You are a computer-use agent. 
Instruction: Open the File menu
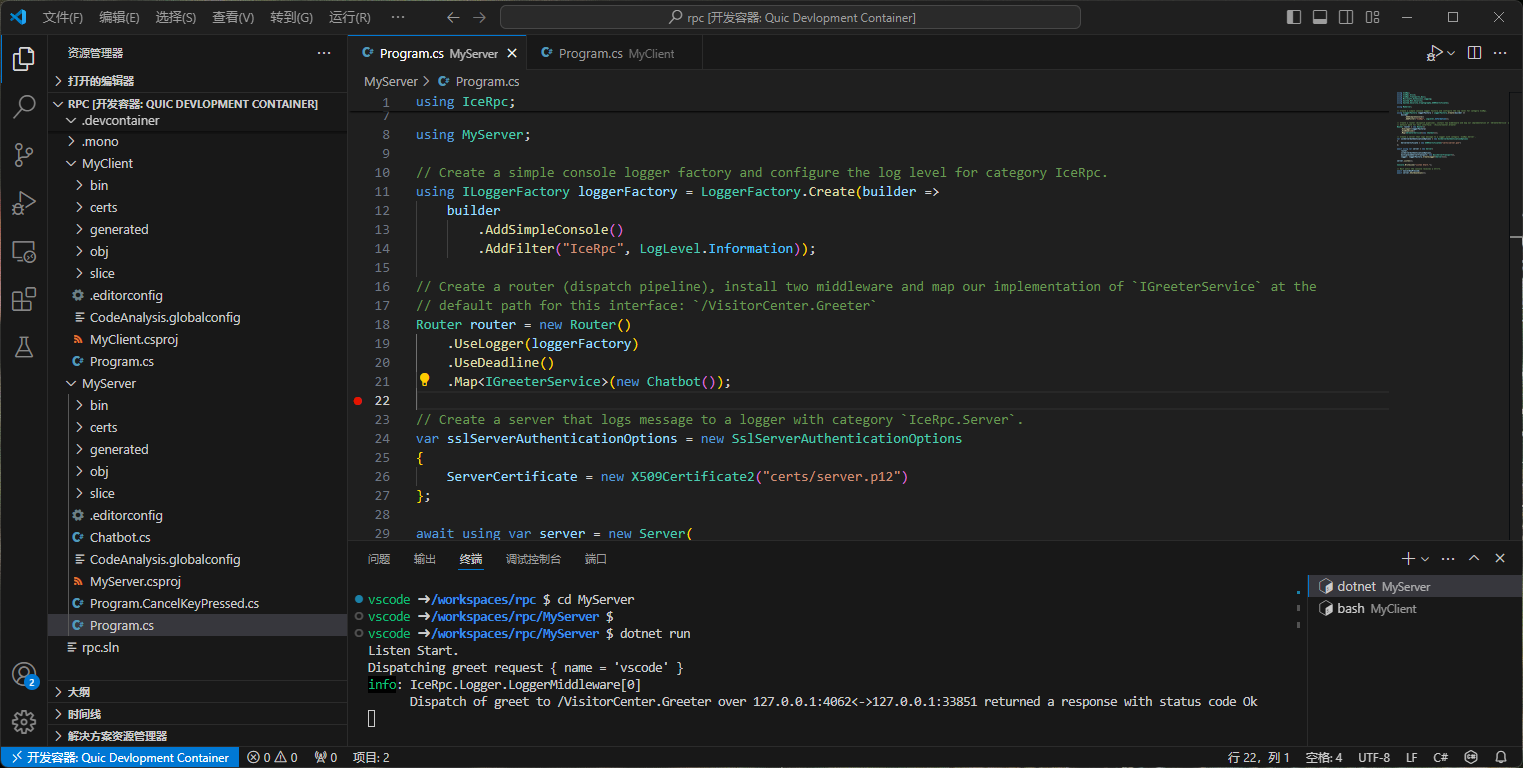tap(63, 18)
